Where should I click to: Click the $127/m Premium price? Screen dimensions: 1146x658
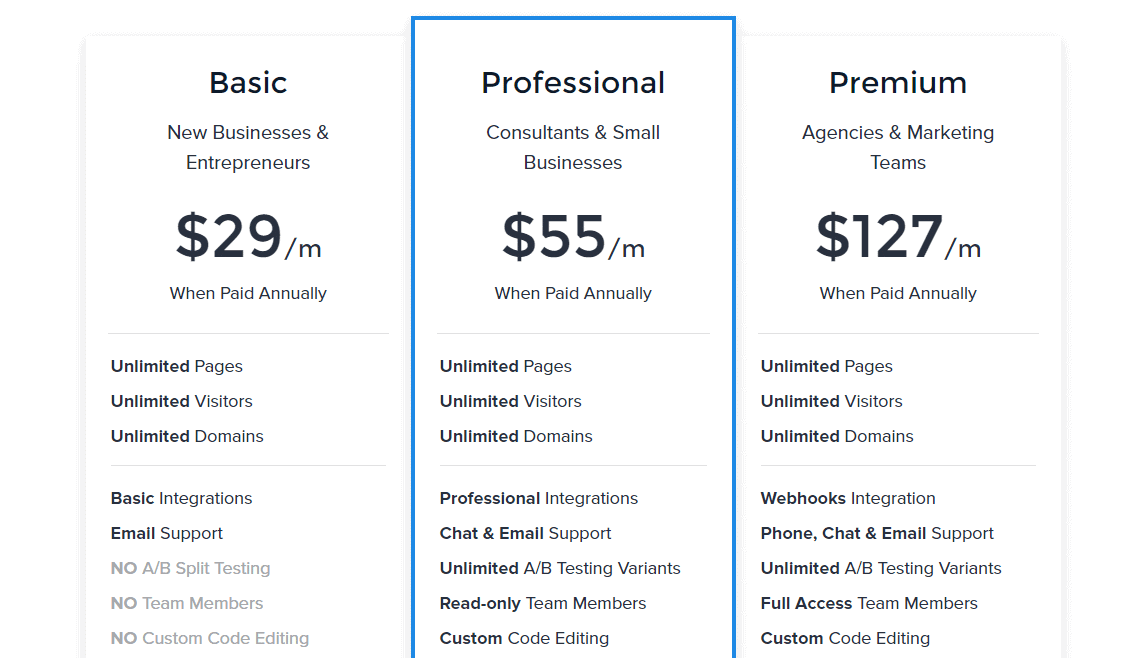click(898, 237)
